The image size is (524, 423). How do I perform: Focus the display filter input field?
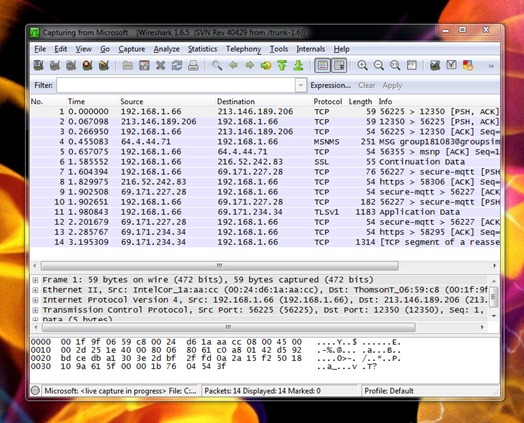tap(176, 86)
